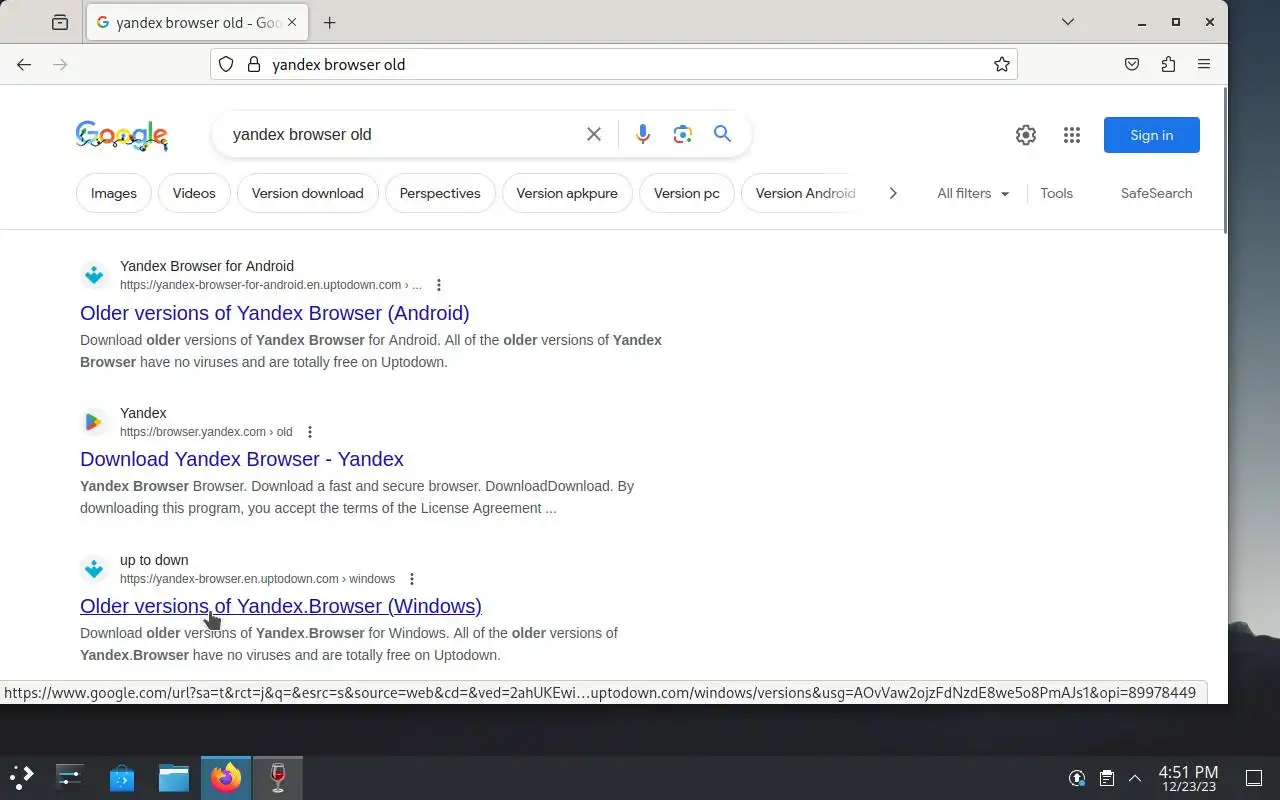Click the site security padlock icon
Image resolution: width=1280 pixels, height=800 pixels.
coord(253,64)
